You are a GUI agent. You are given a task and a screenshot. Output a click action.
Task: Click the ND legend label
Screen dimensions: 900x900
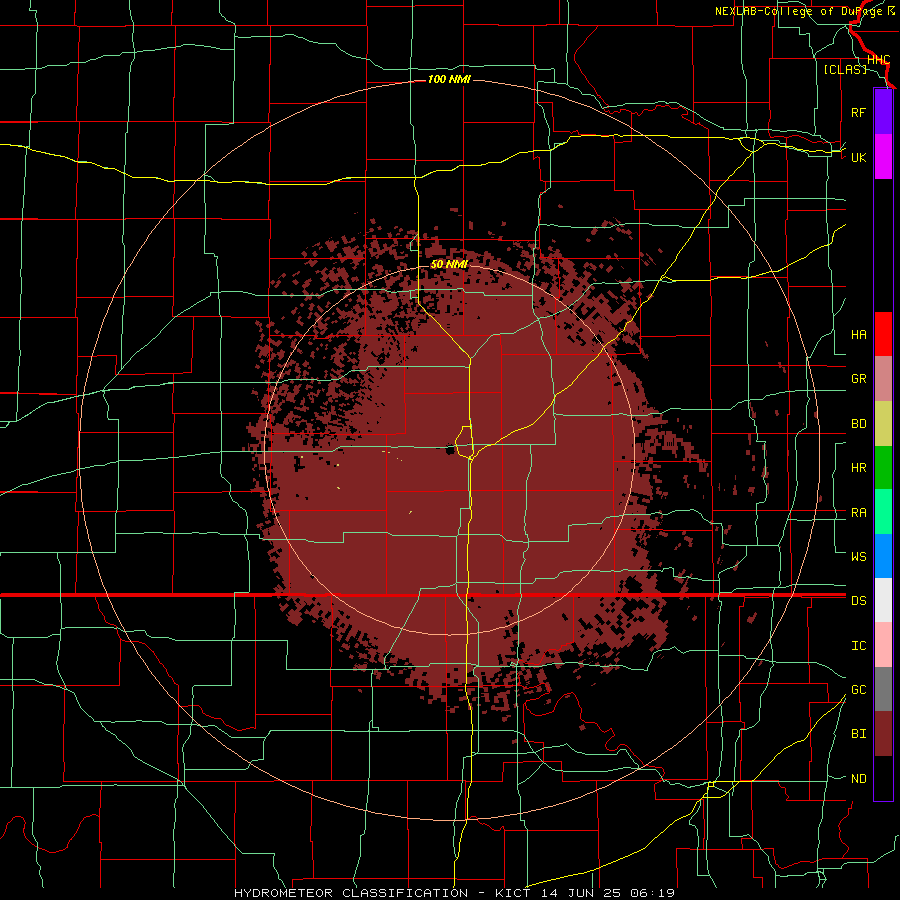(x=858, y=779)
